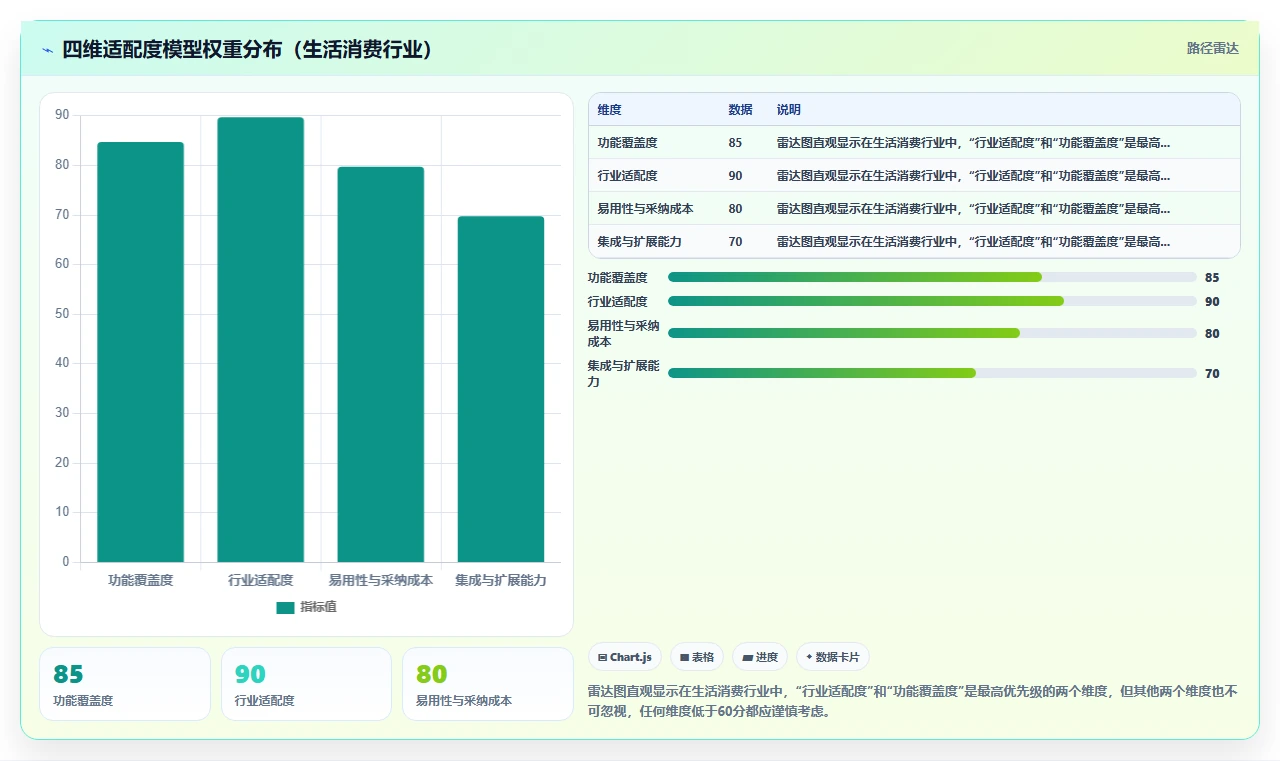Image resolution: width=1280 pixels, height=761 pixels.
Task: Click the progress value 70 at right
Action: tap(1212, 373)
